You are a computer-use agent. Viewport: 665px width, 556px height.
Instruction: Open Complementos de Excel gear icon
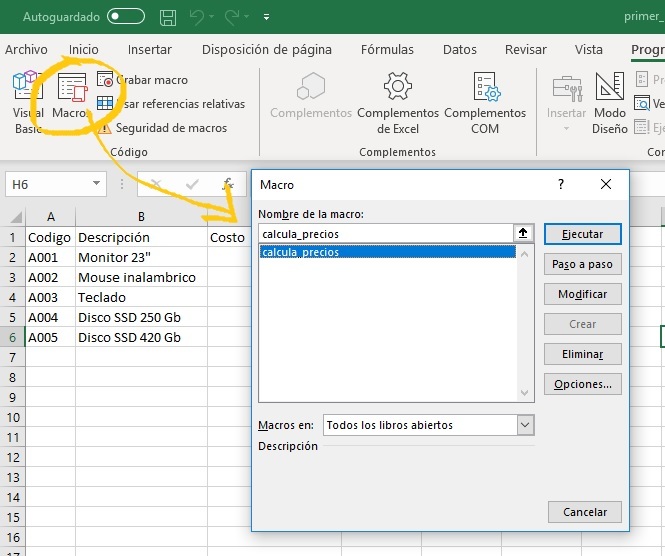(398, 86)
